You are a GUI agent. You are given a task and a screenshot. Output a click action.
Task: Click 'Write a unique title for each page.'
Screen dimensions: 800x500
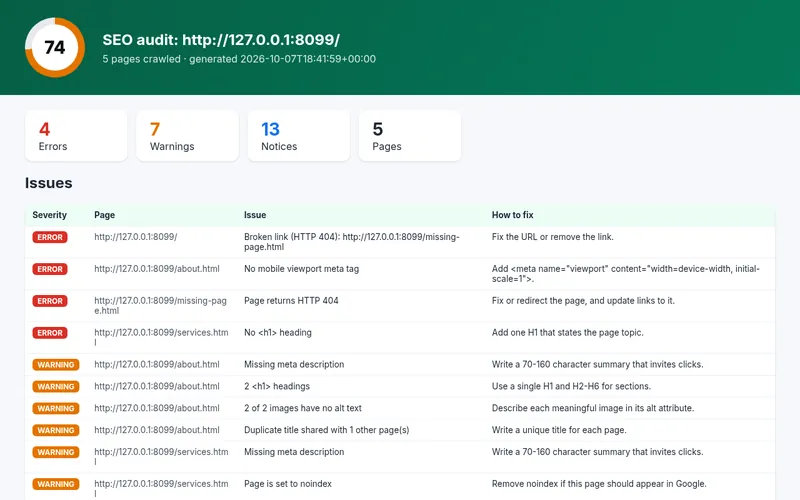click(559, 430)
